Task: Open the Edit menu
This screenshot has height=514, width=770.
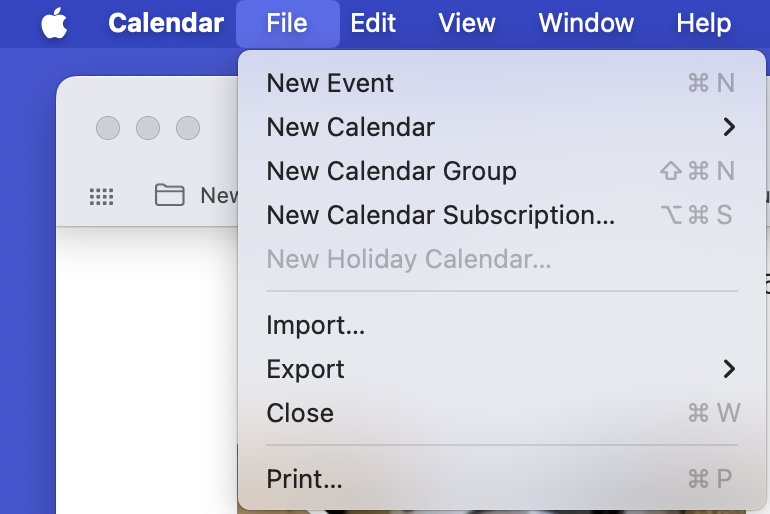Action: click(x=373, y=23)
